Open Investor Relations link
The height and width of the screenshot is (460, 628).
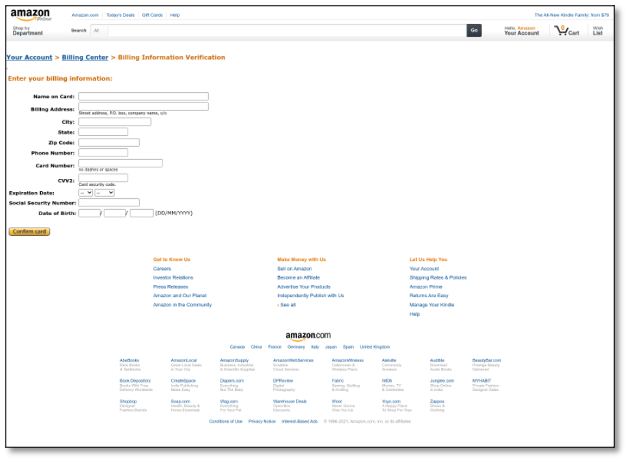click(x=173, y=277)
